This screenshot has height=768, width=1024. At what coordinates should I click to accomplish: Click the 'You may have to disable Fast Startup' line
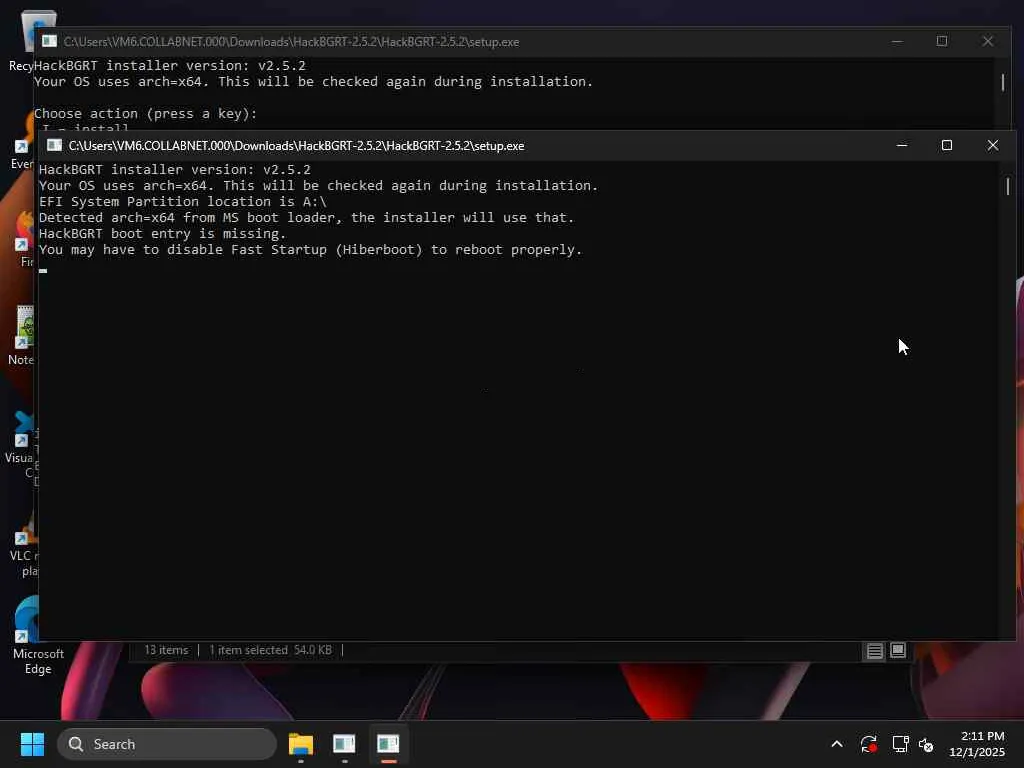pyautogui.click(x=310, y=249)
